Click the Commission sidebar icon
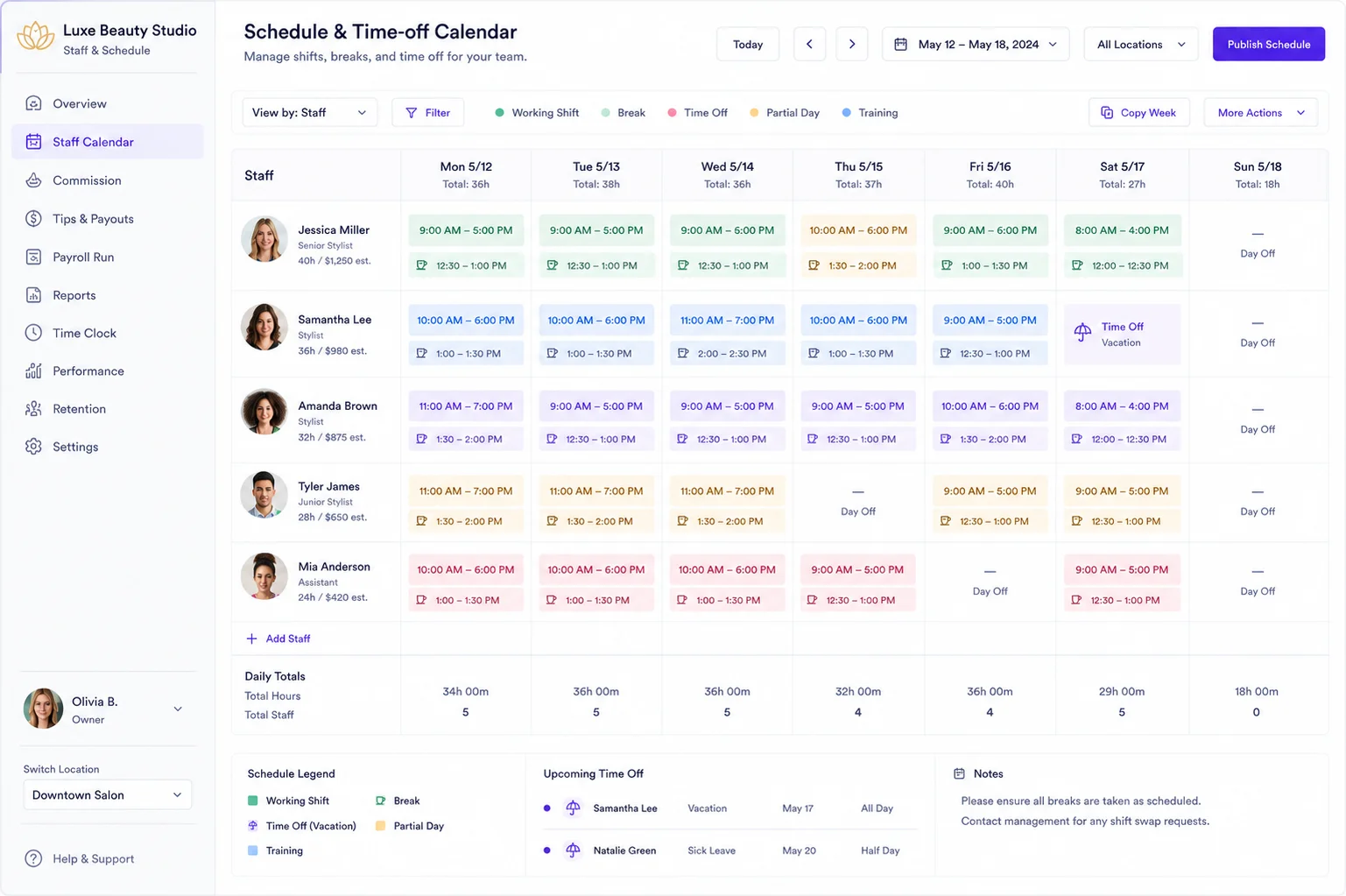1346x896 pixels. coord(33,180)
